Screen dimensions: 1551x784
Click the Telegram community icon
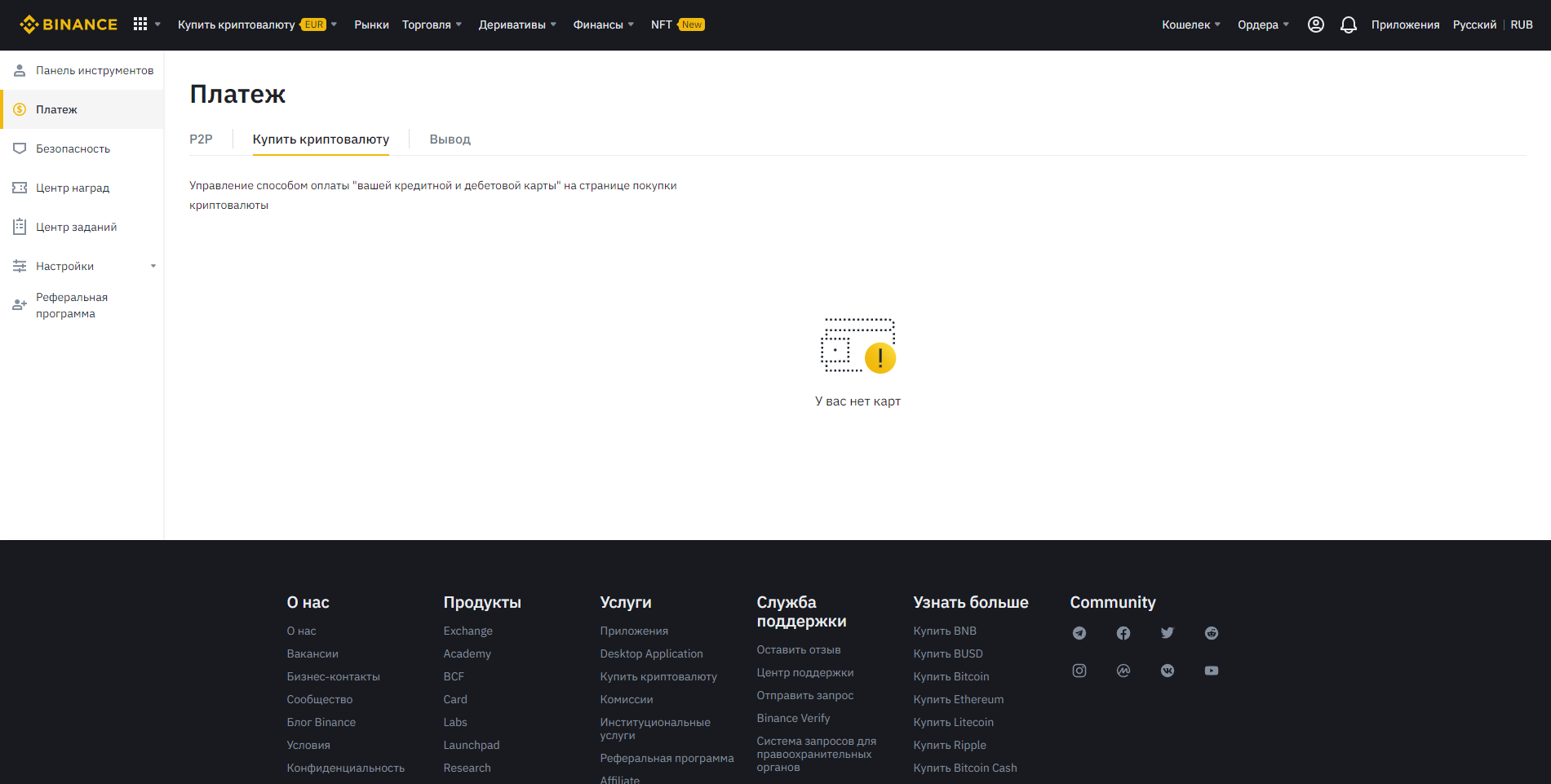tap(1079, 633)
